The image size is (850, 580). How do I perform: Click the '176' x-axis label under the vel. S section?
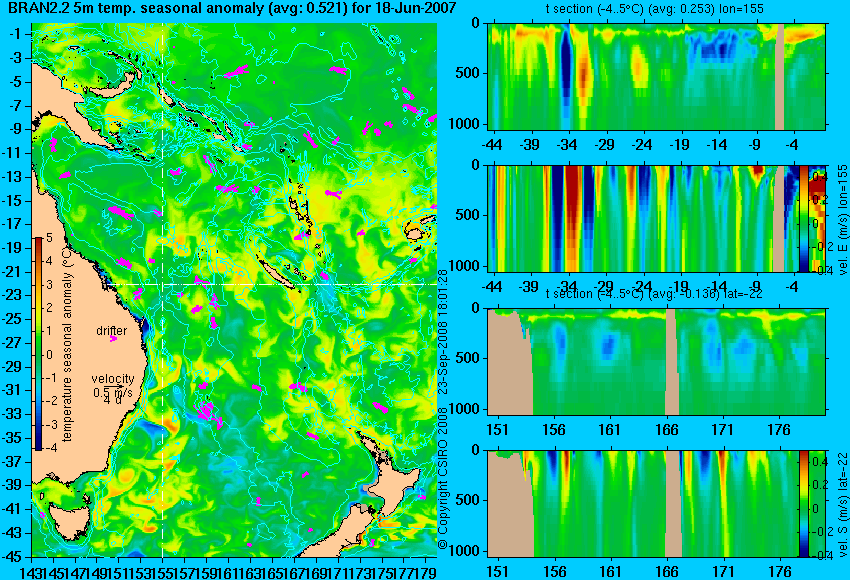click(x=780, y=571)
